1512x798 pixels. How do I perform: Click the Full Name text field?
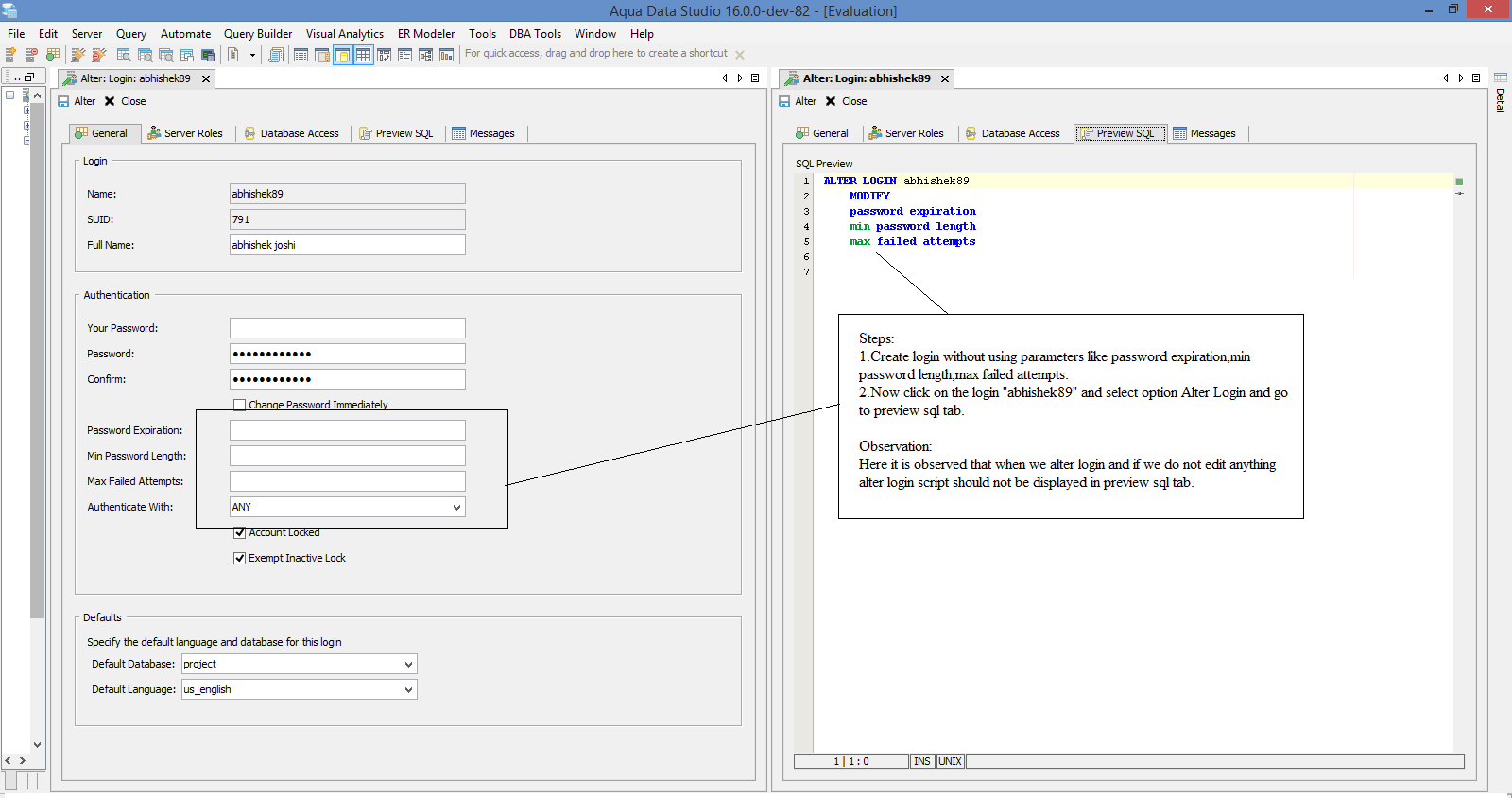pyautogui.click(x=347, y=245)
